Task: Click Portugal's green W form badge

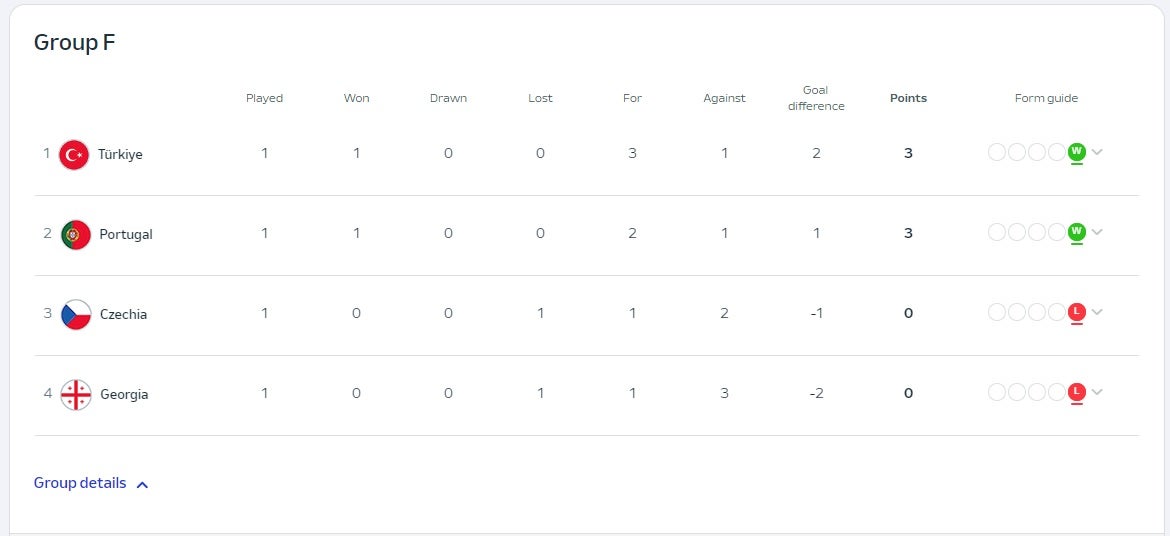Action: pyautogui.click(x=1077, y=232)
